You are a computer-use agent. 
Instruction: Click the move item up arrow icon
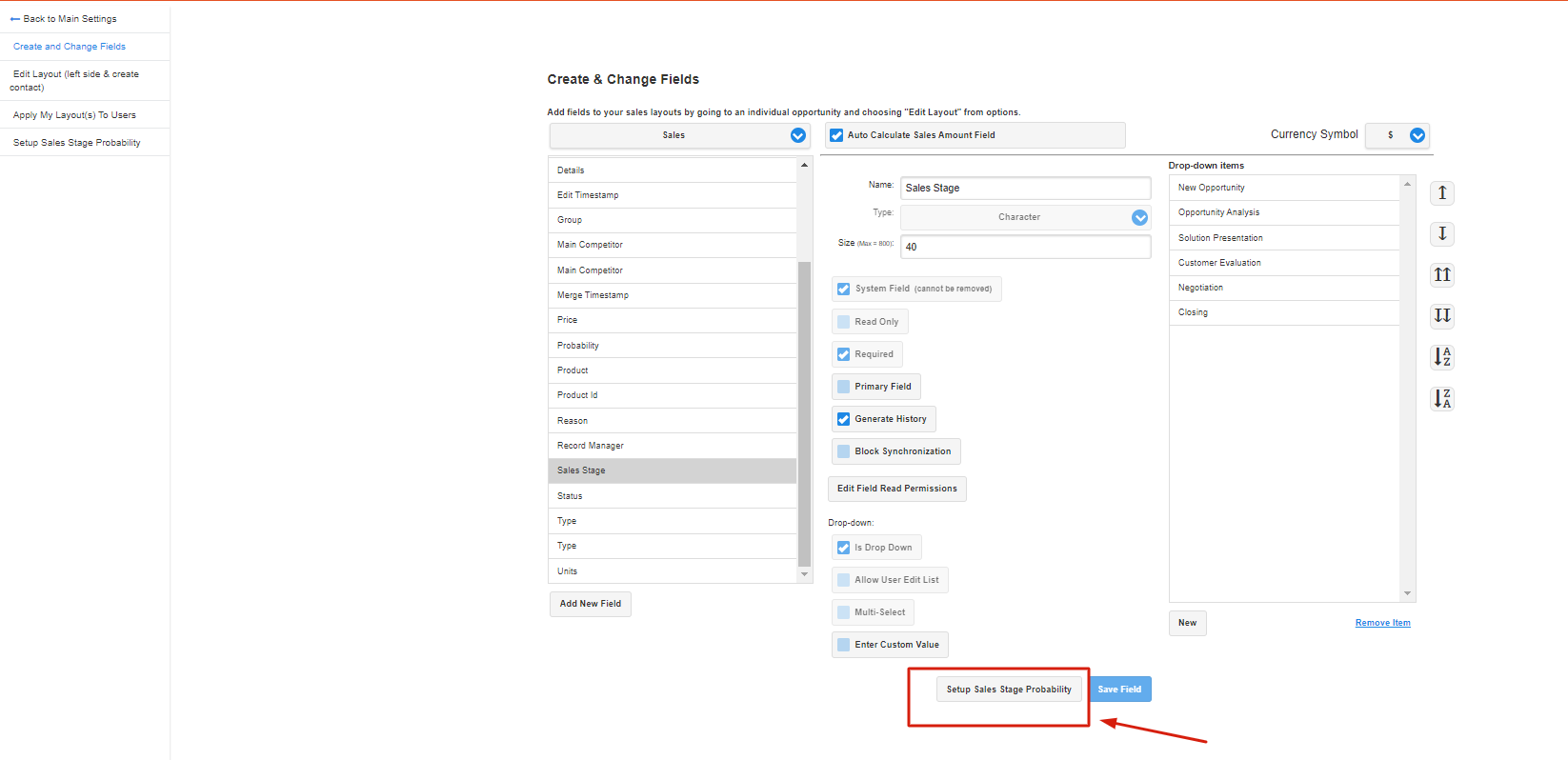click(x=1442, y=193)
